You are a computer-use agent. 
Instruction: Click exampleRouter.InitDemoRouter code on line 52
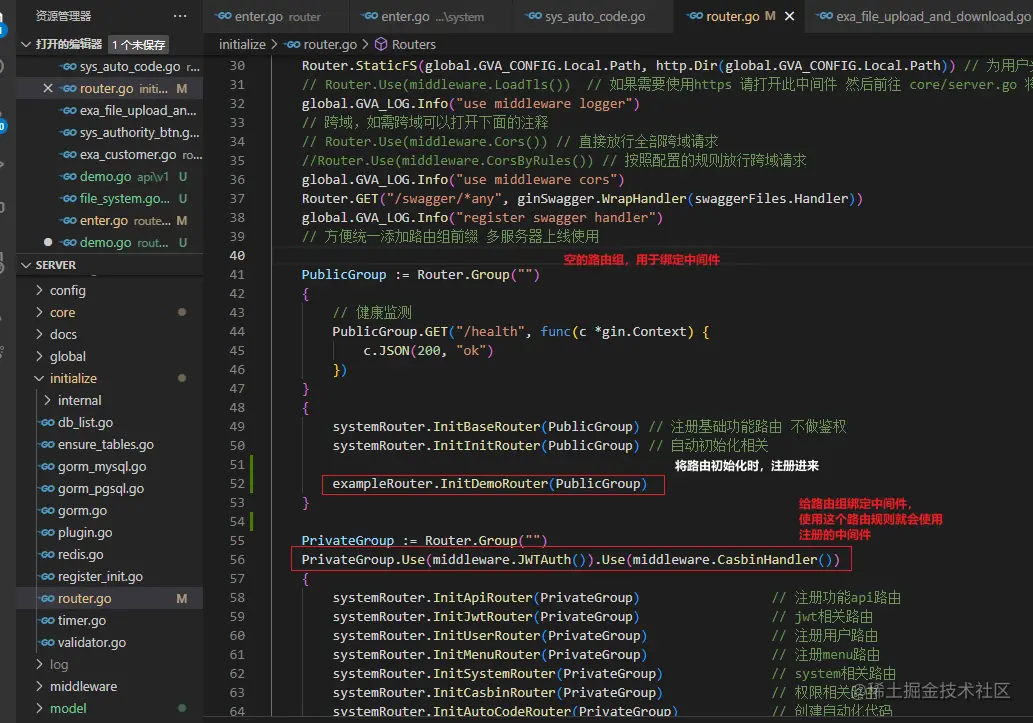click(439, 483)
